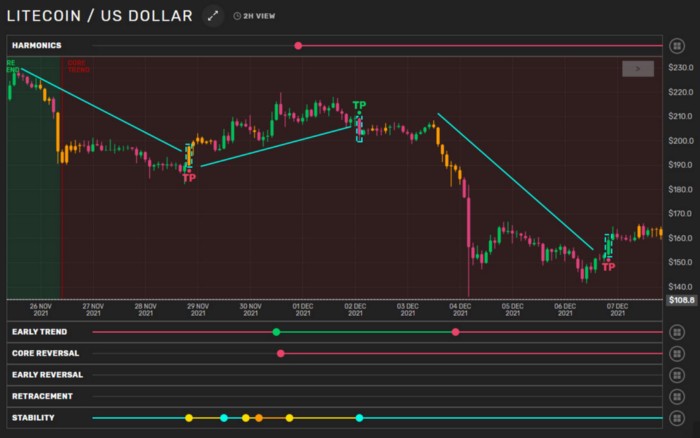Click the grid icon on Retracement row
The image size is (700, 438).
coord(677,396)
